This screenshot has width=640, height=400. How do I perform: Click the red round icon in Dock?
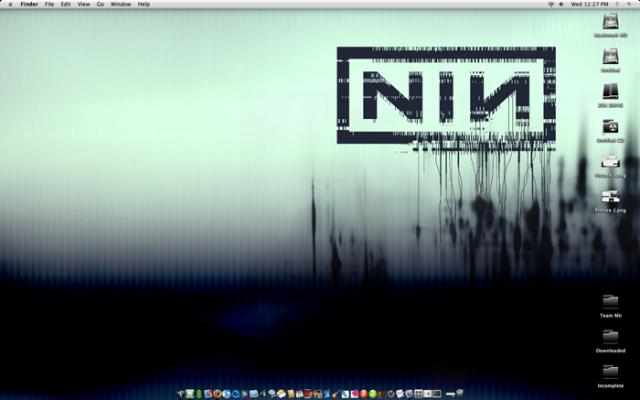(363, 394)
